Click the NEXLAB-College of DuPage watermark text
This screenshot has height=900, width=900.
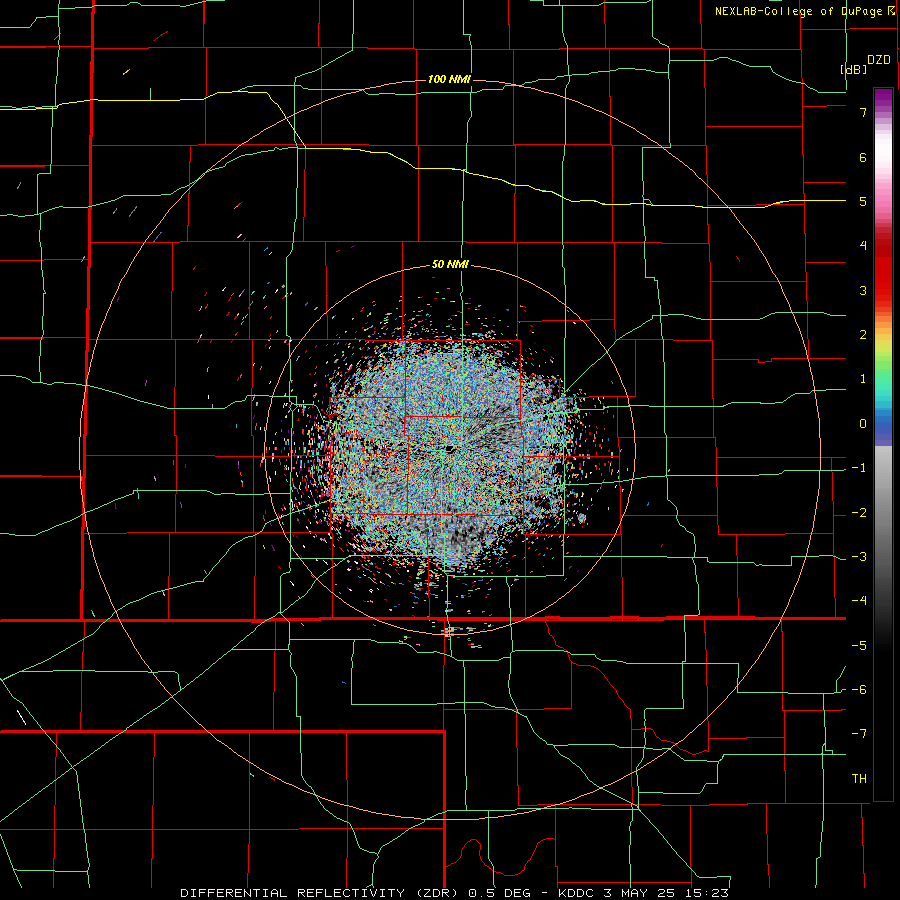(806, 11)
